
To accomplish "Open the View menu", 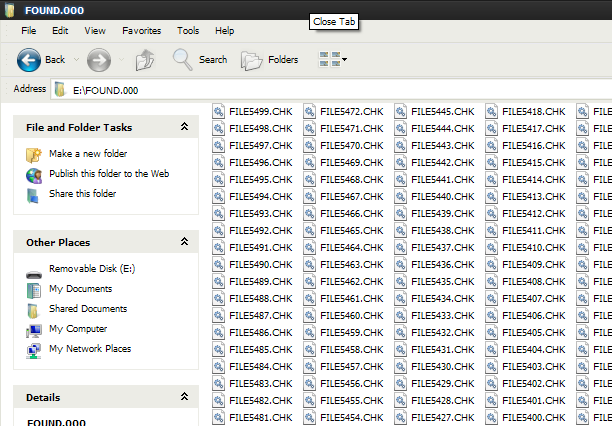I will coord(95,30).
